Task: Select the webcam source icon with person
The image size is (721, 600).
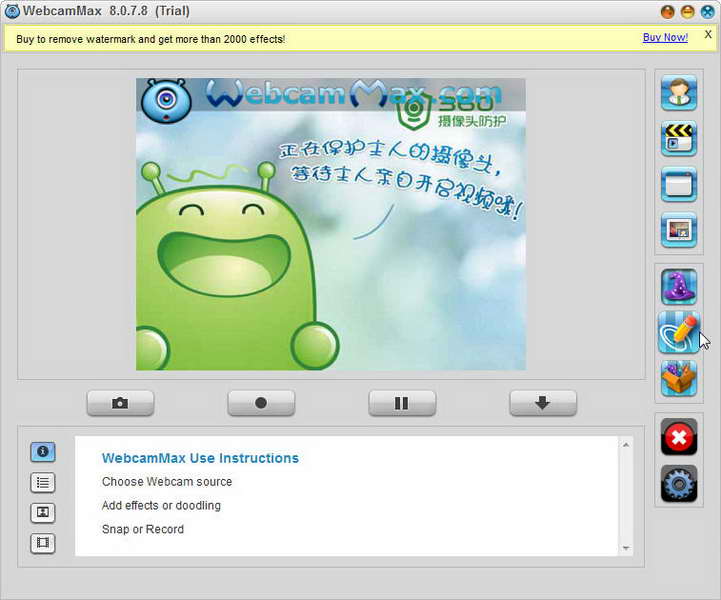Action: (679, 92)
